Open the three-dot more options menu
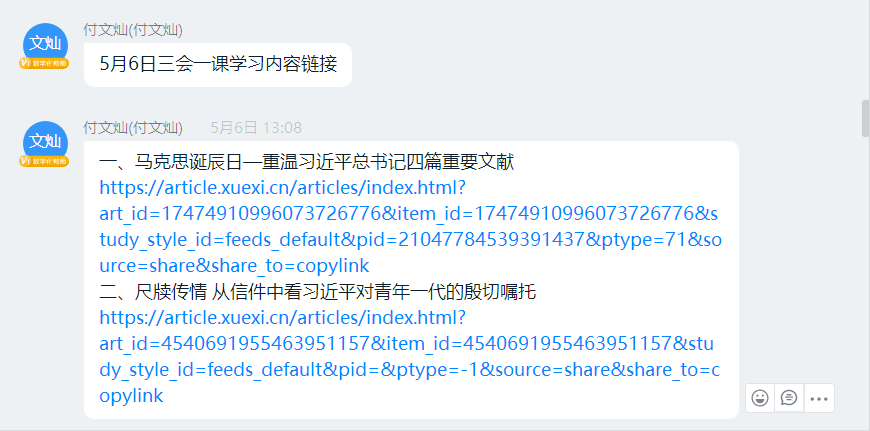The width and height of the screenshot is (870, 431). [x=819, y=397]
